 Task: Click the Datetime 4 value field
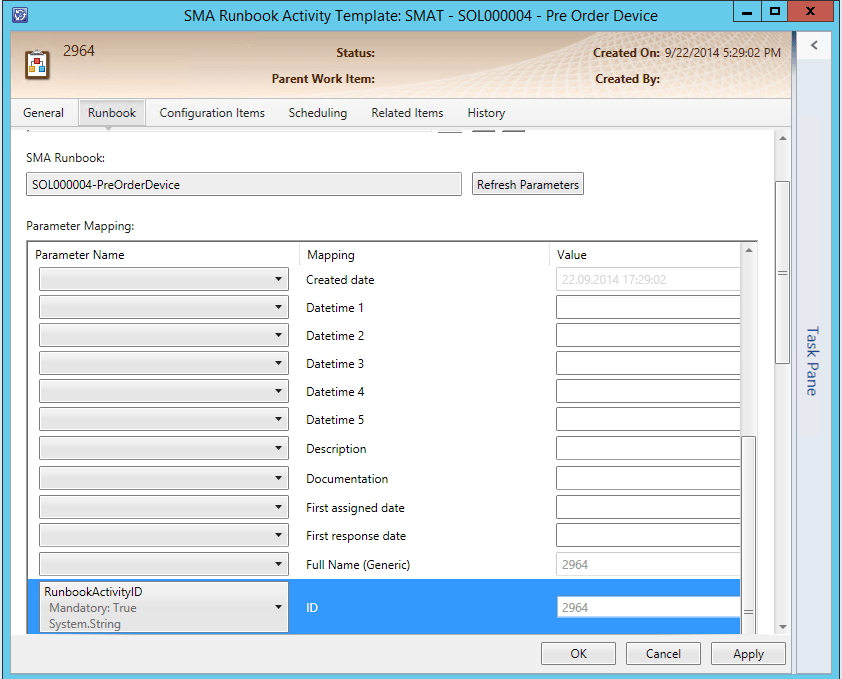[x=648, y=391]
